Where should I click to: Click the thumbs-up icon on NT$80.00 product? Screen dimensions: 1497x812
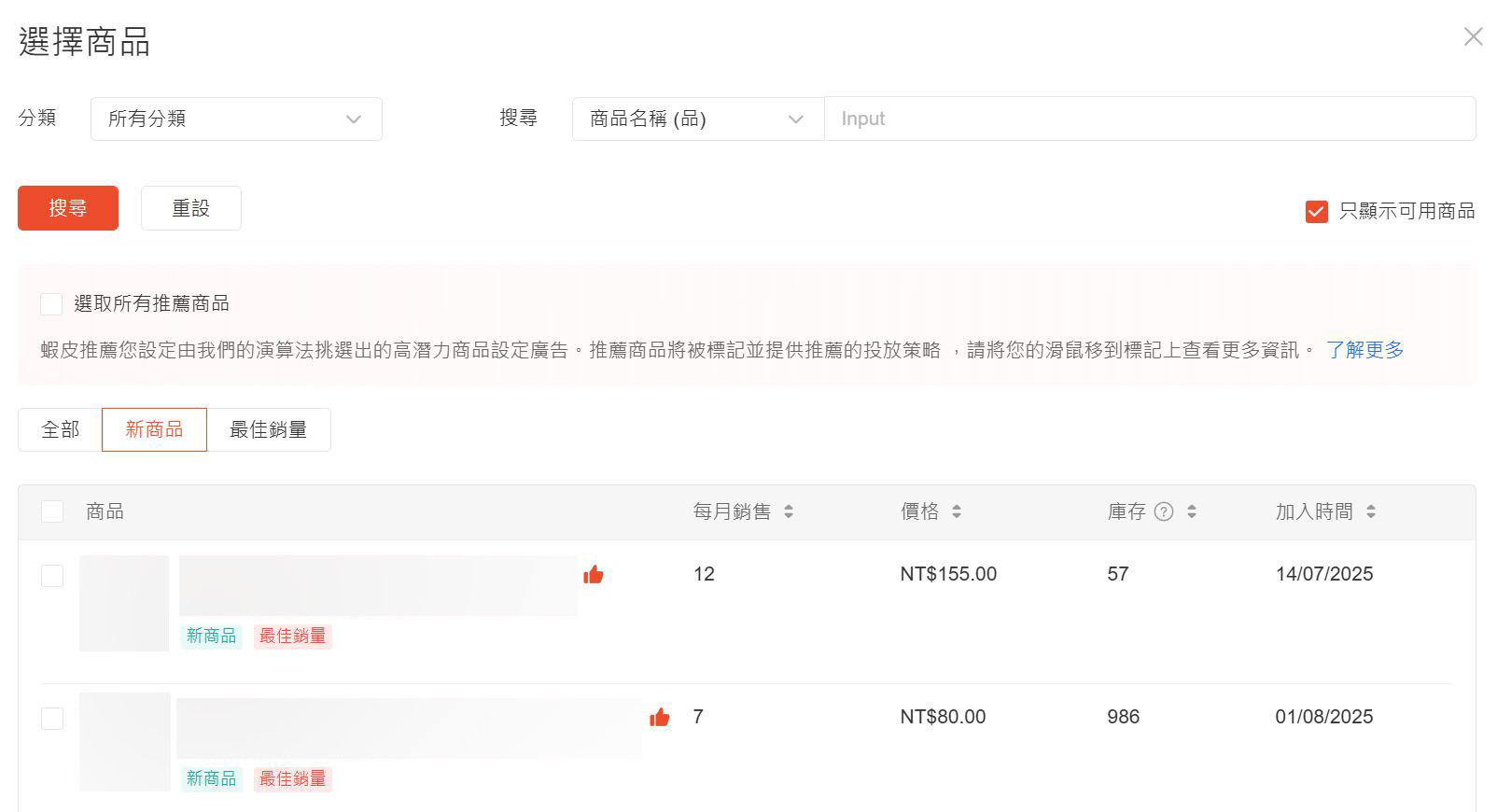(x=659, y=718)
